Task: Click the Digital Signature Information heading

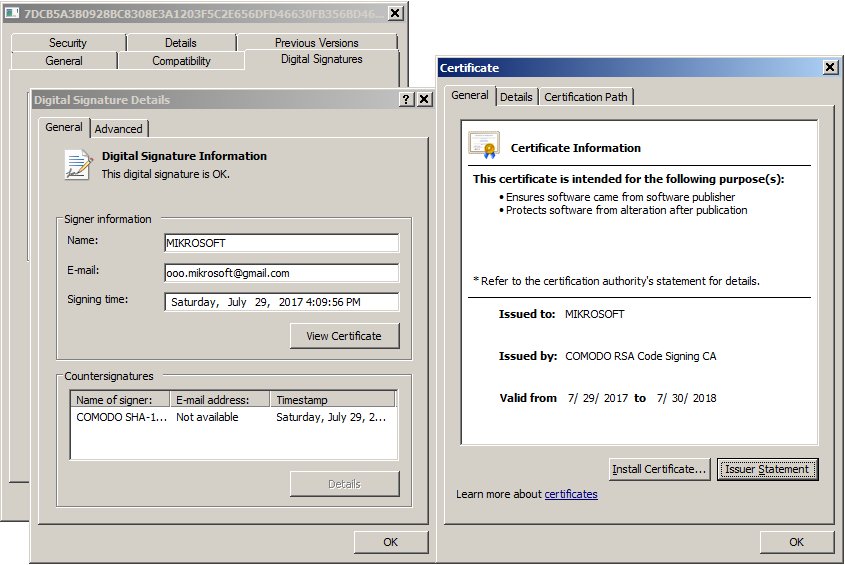Action: 184,156
